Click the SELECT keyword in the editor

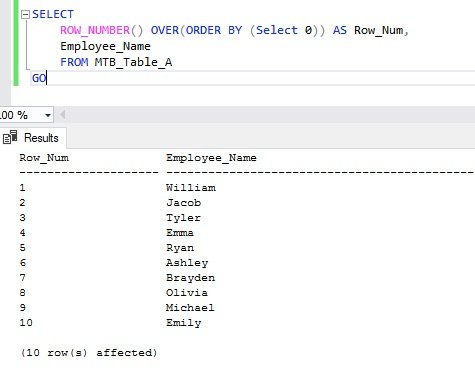53,14
